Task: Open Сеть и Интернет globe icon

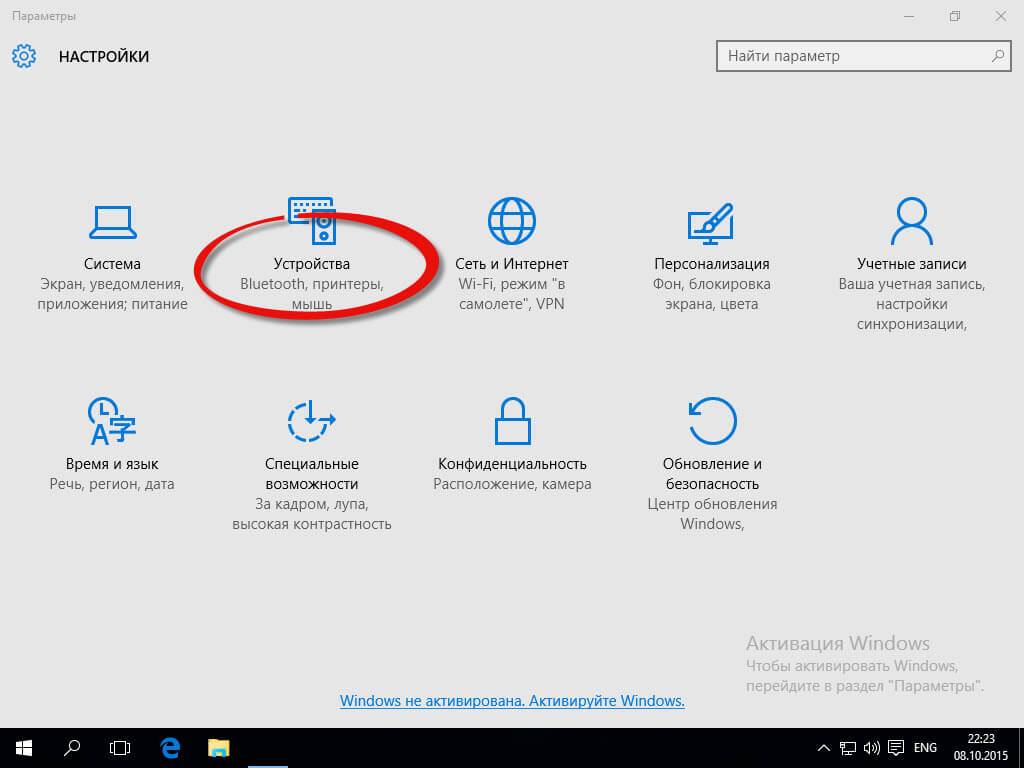Action: click(x=512, y=220)
